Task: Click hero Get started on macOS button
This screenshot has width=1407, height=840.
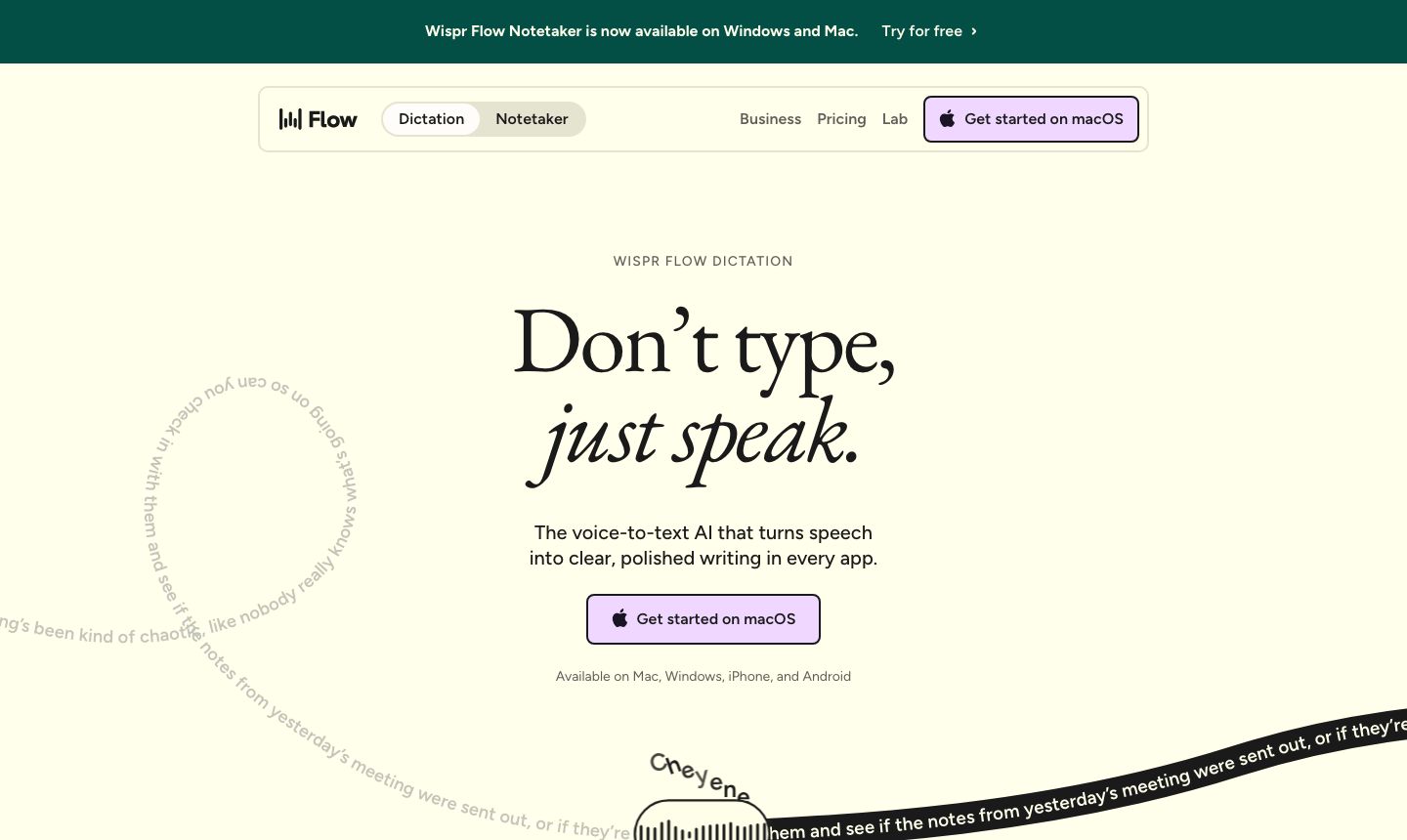Action: pos(703,619)
